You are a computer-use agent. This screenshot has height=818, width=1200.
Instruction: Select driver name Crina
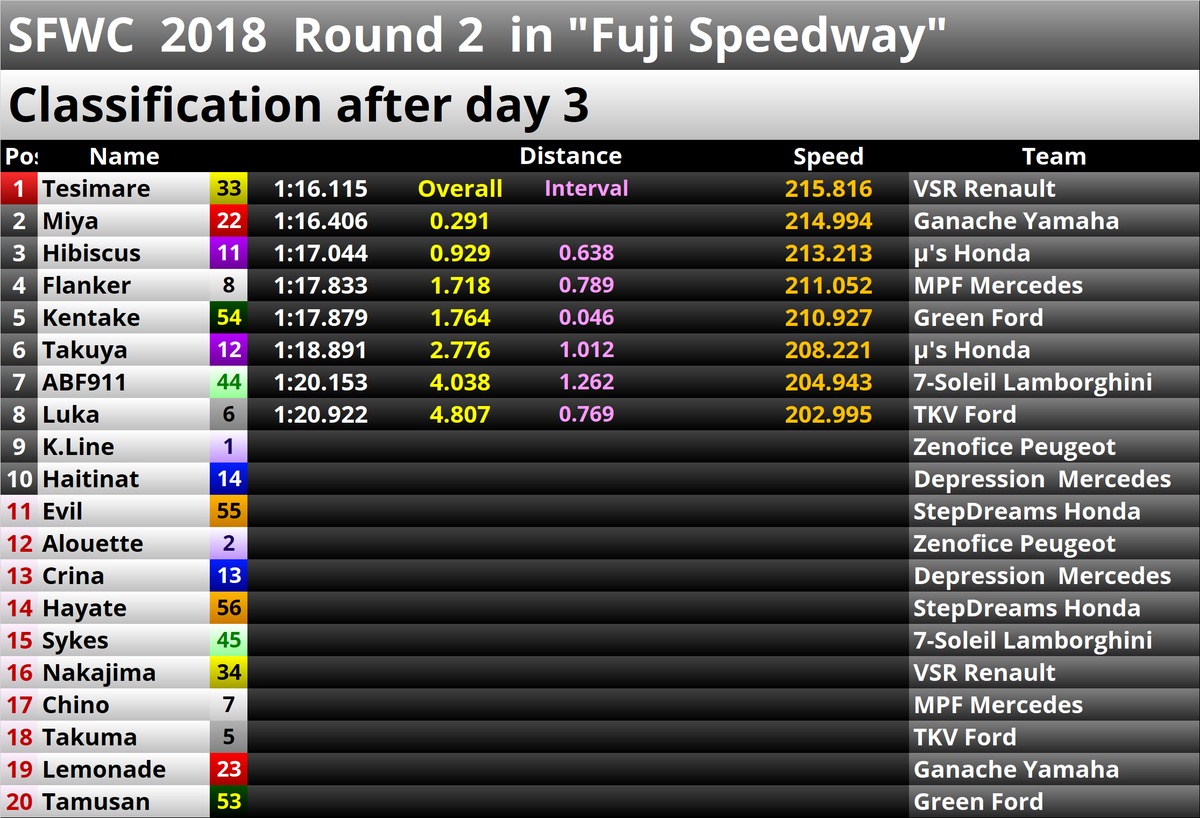[x=73, y=576]
